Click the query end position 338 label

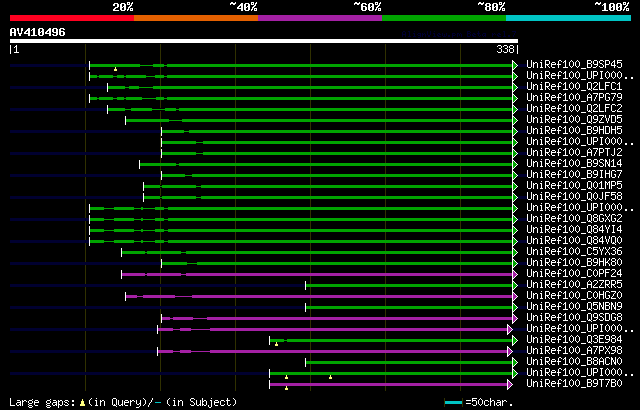point(505,49)
